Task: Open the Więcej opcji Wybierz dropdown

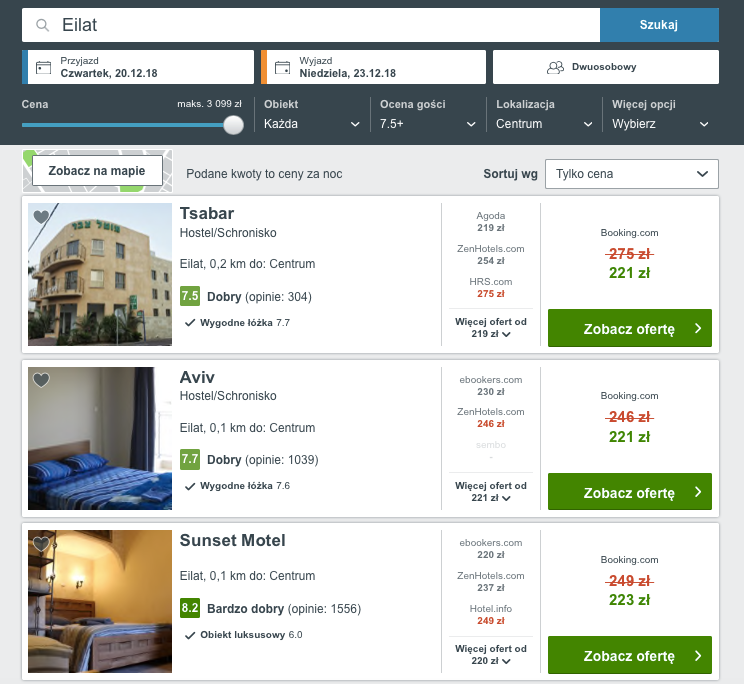Action: pyautogui.click(x=660, y=124)
